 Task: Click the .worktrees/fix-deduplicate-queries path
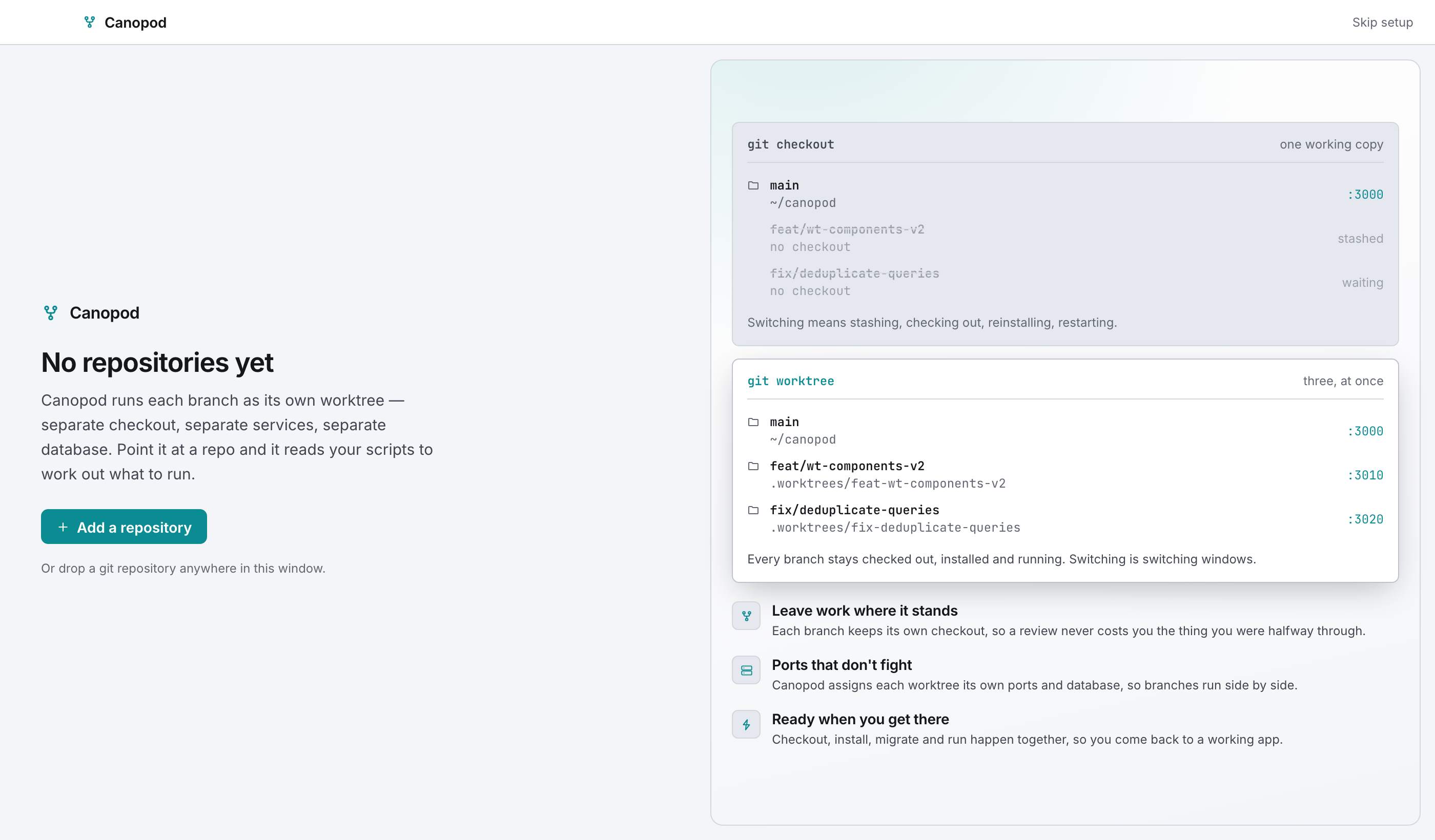(895, 528)
